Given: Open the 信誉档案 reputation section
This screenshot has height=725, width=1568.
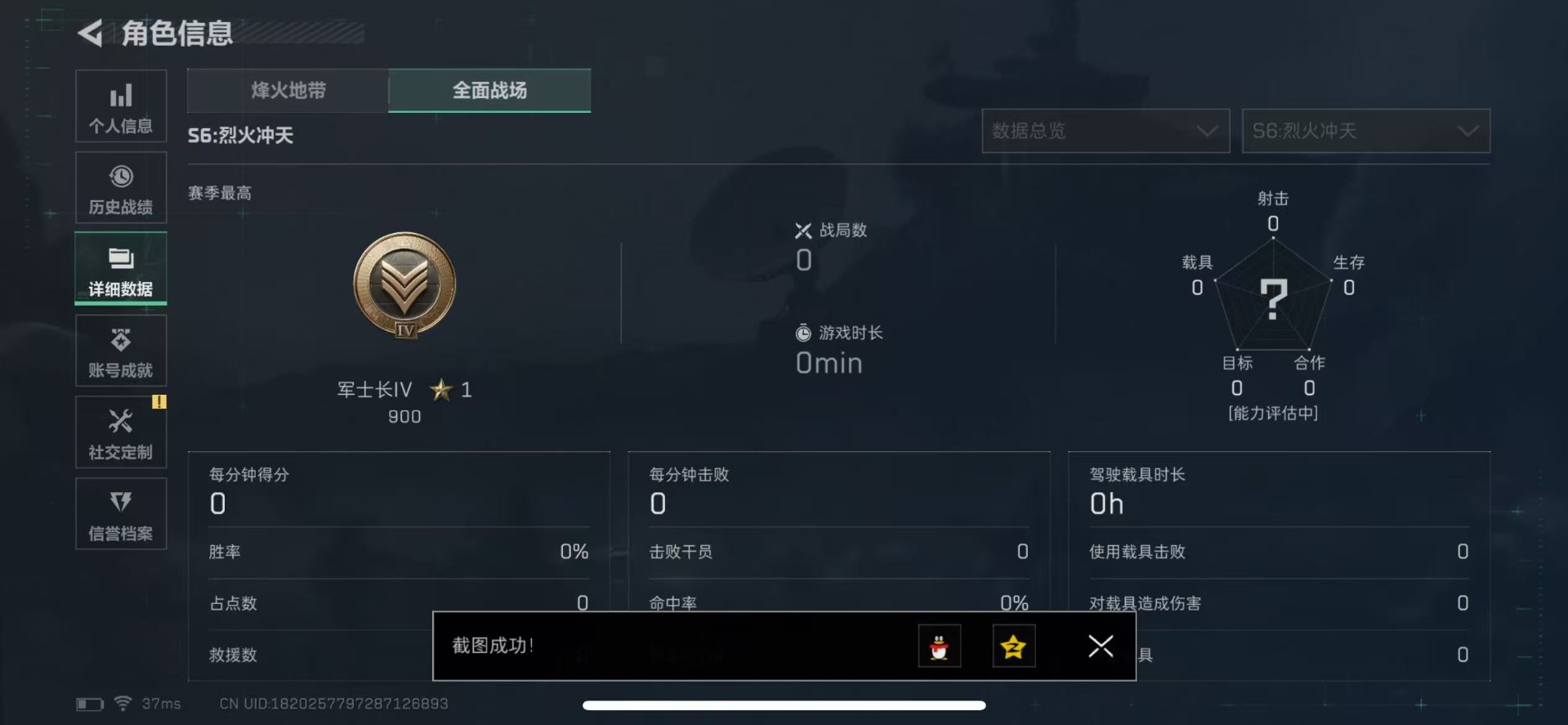Looking at the screenshot, I should tap(121, 514).
